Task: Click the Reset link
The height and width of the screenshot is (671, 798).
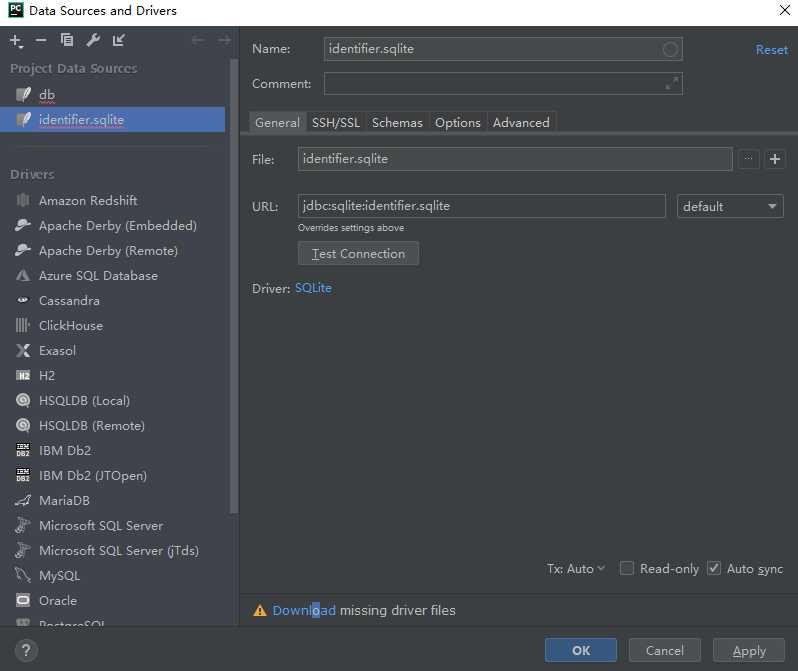Action: 772,50
